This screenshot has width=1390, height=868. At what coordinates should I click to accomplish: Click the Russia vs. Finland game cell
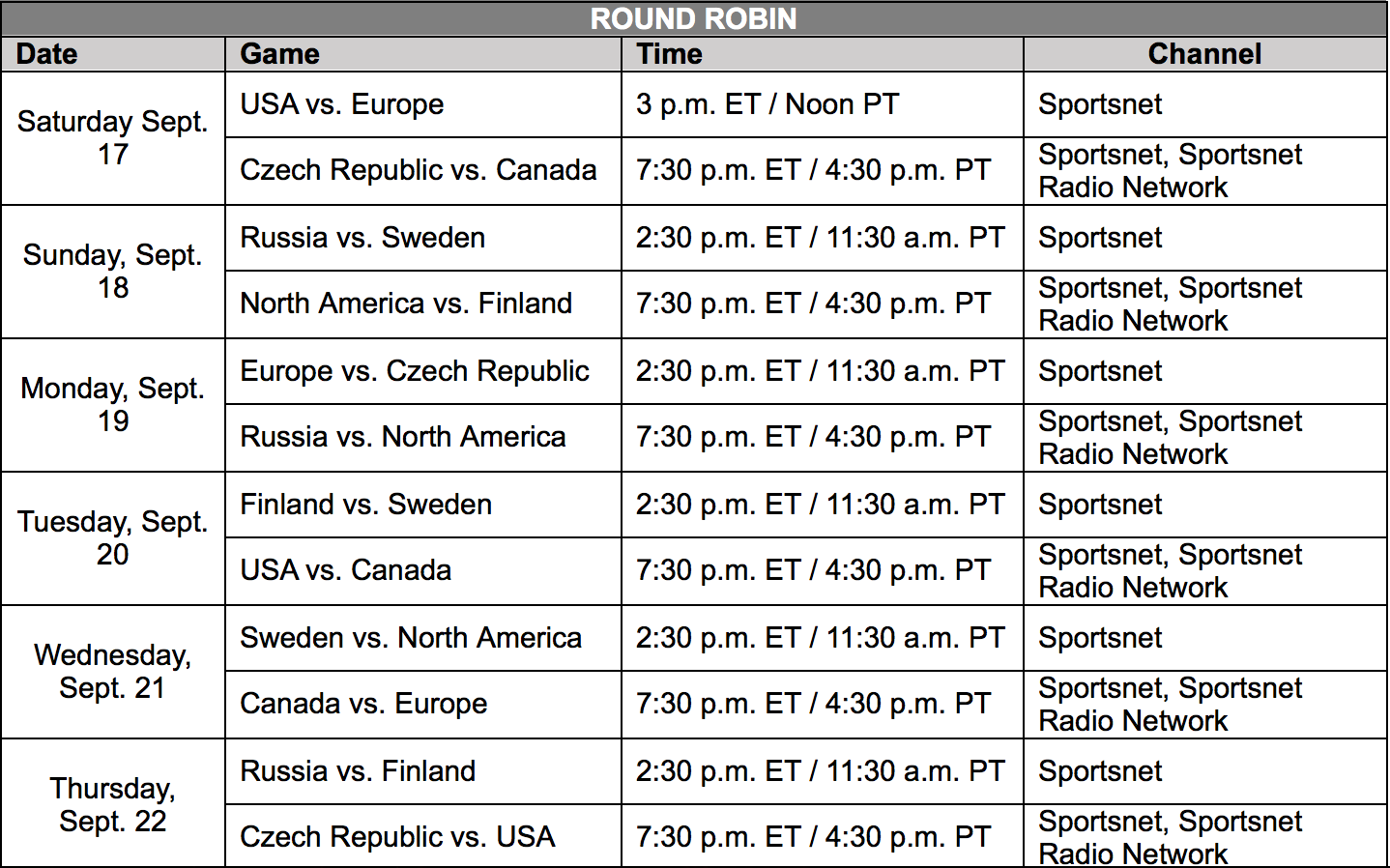click(423, 771)
